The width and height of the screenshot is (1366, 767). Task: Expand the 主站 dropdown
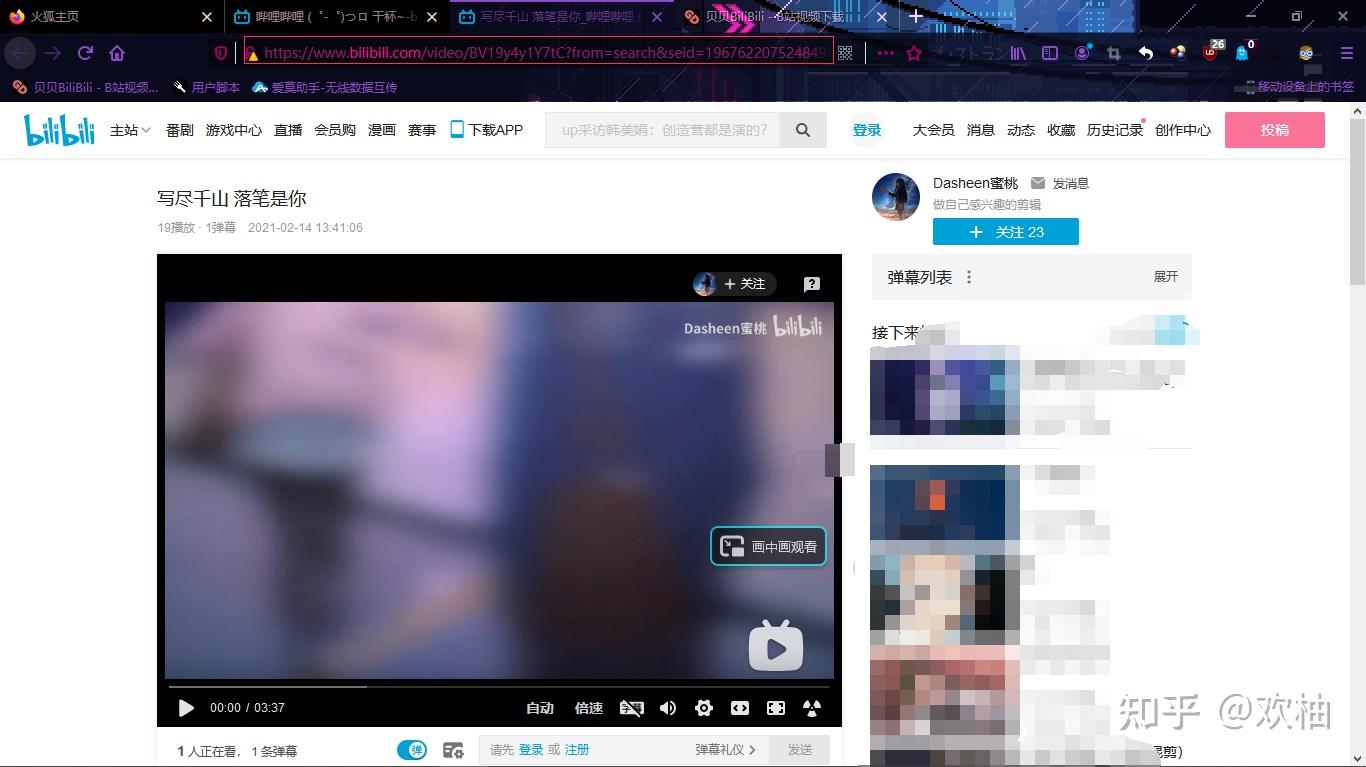[130, 130]
